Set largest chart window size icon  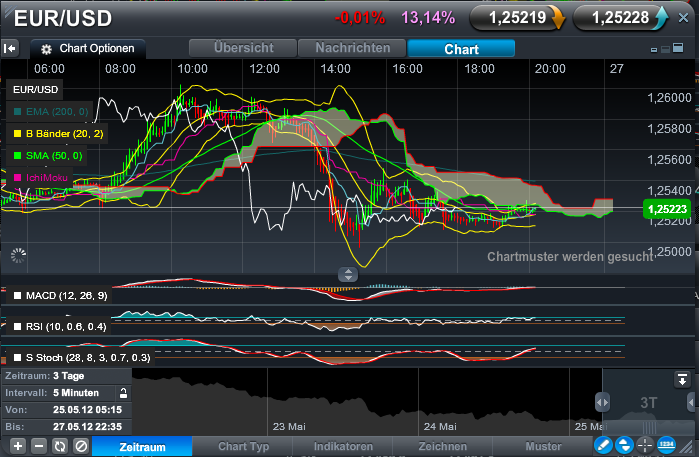tap(678, 48)
